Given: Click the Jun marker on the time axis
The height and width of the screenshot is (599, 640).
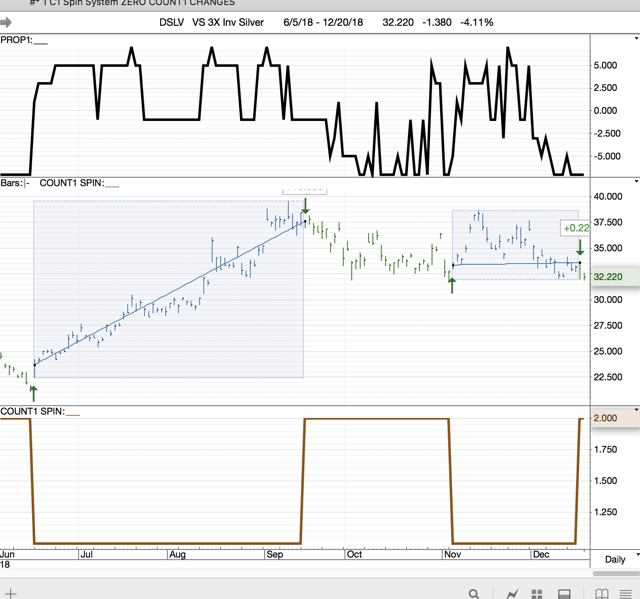Looking at the screenshot, I should pyautogui.click(x=7, y=555).
